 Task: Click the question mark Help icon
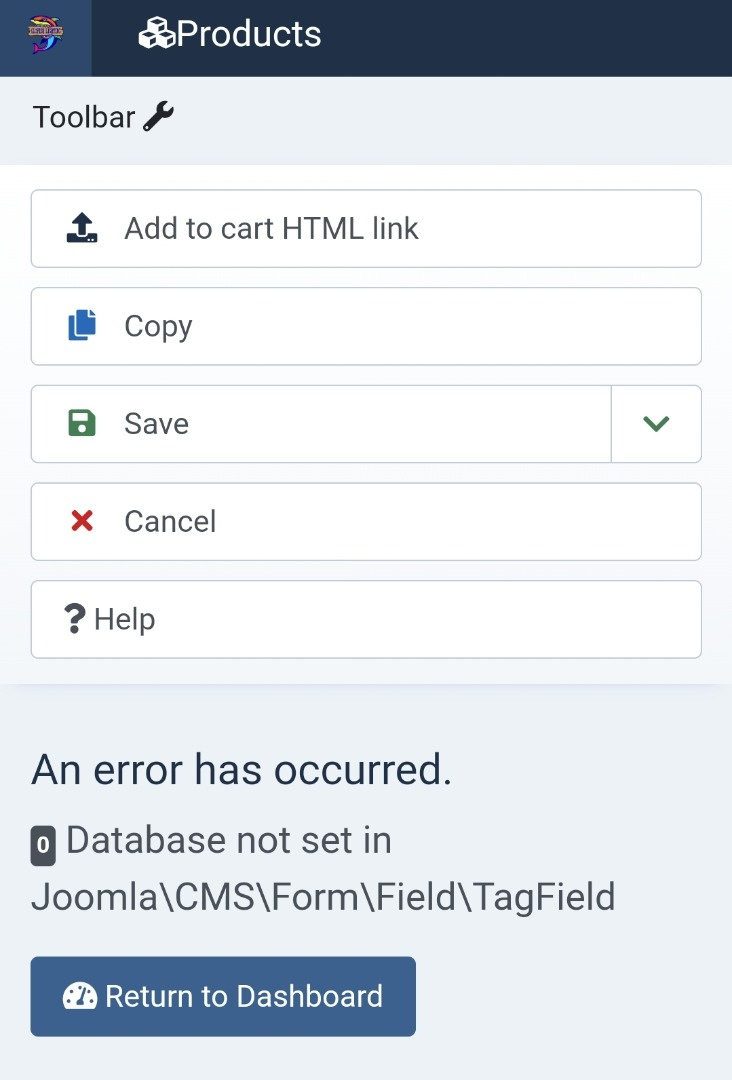tap(75, 619)
